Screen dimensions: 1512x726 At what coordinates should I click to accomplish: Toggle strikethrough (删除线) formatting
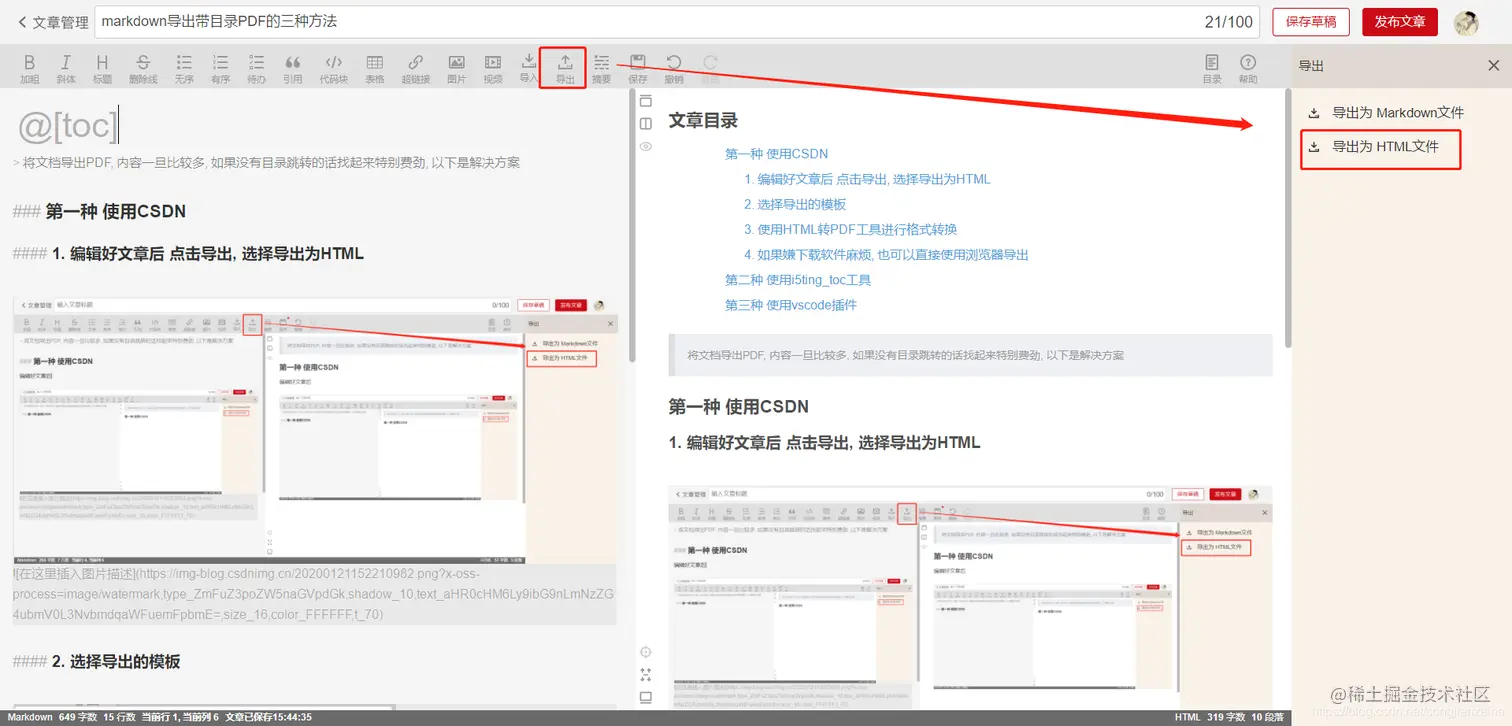coord(141,67)
